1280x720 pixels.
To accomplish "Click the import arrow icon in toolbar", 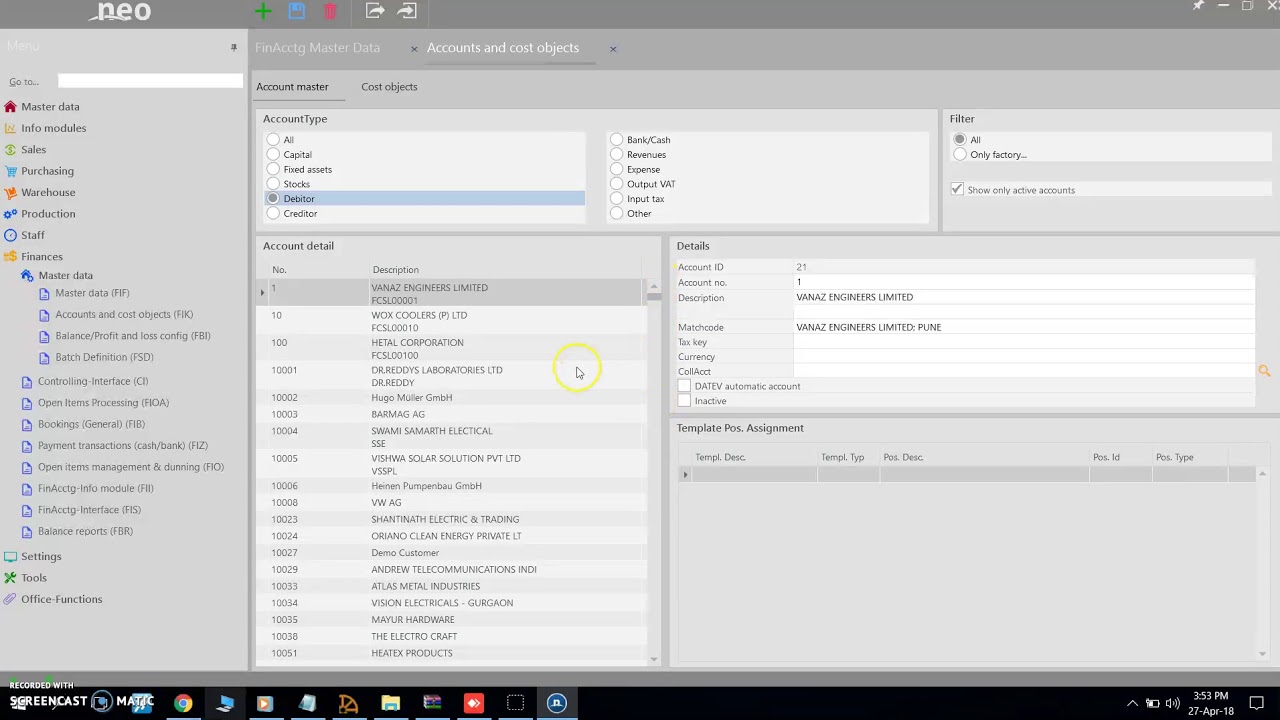I will tap(407, 11).
